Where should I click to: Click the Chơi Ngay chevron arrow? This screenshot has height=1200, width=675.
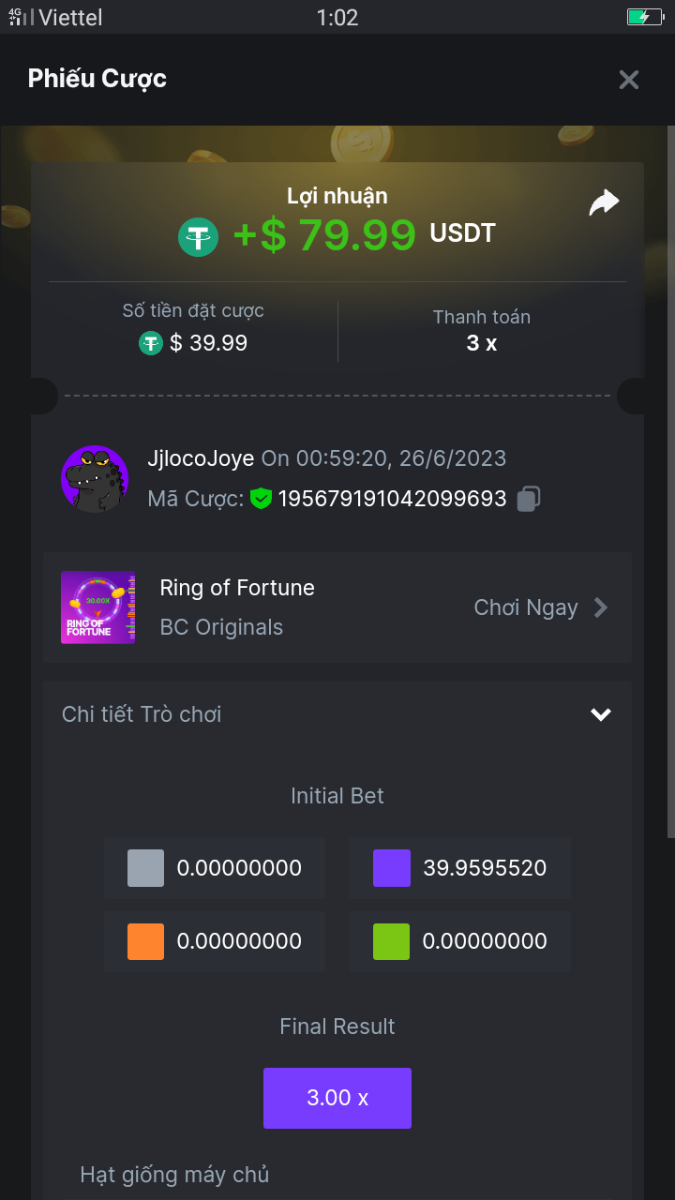click(x=600, y=607)
